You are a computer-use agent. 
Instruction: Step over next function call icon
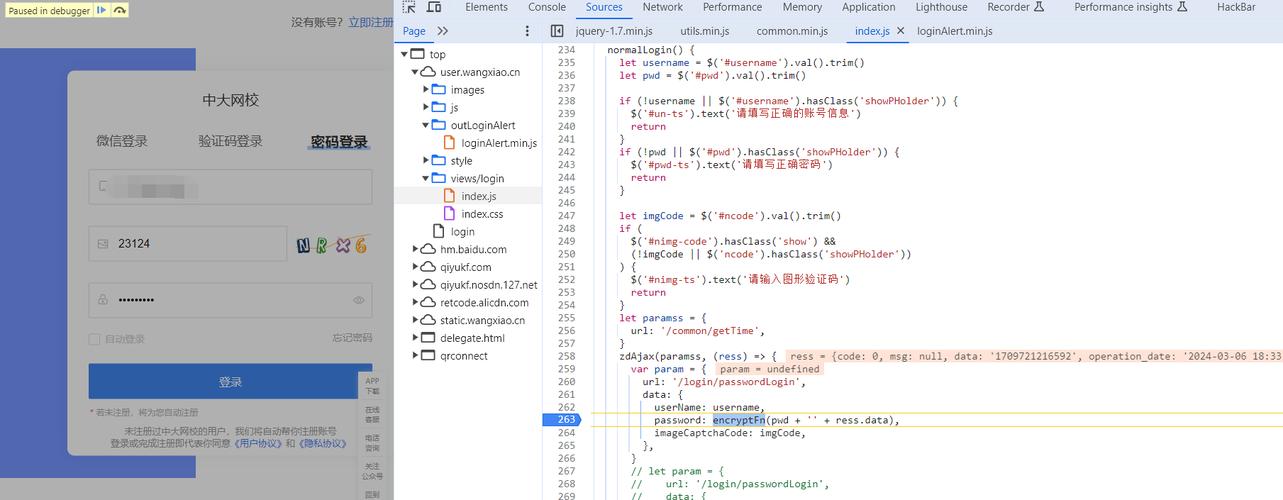[119, 10]
